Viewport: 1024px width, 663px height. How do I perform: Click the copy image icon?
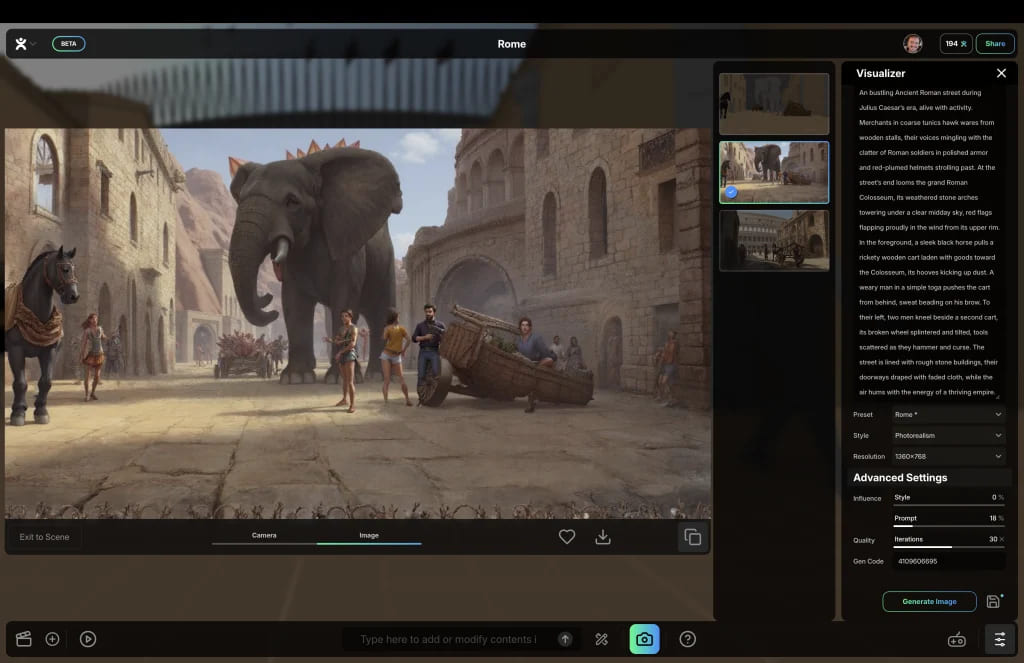[692, 537]
